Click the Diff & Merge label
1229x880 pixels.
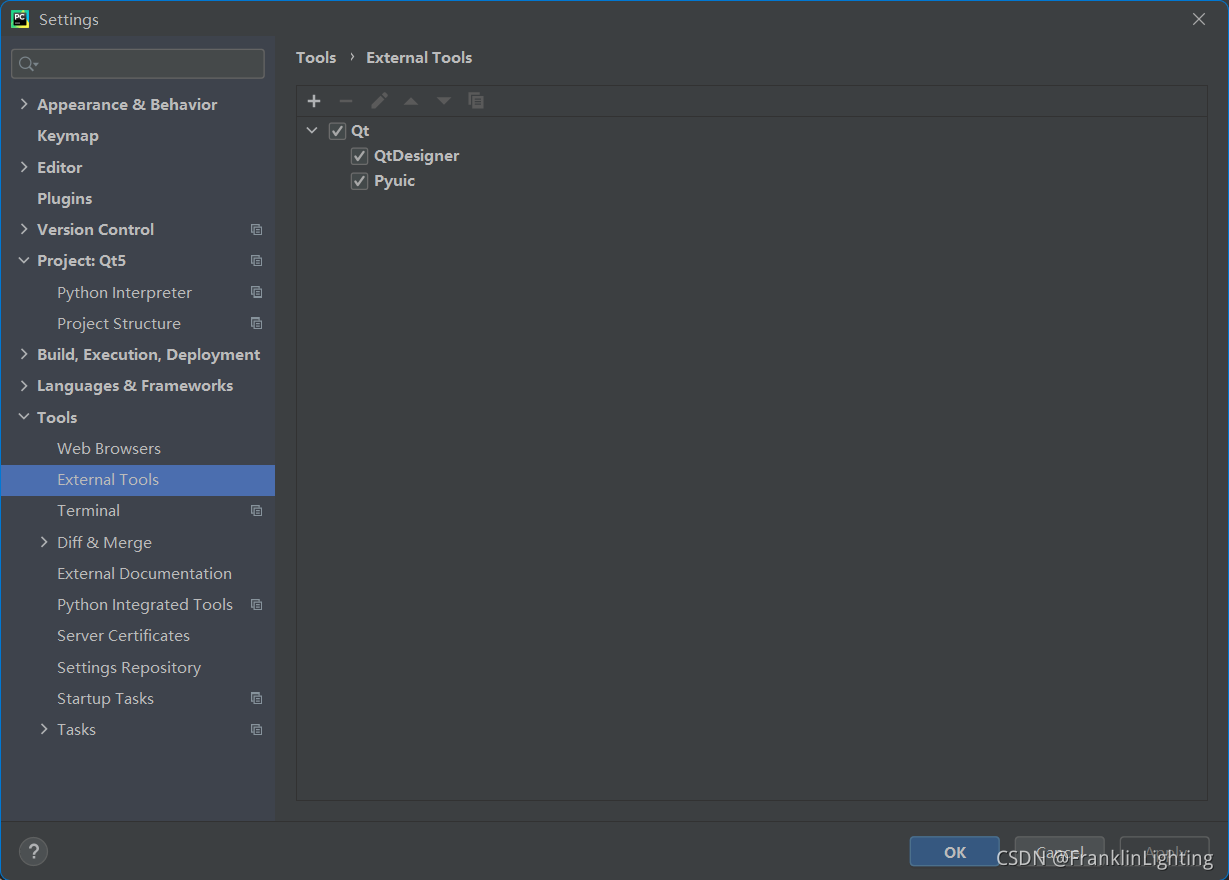104,543
